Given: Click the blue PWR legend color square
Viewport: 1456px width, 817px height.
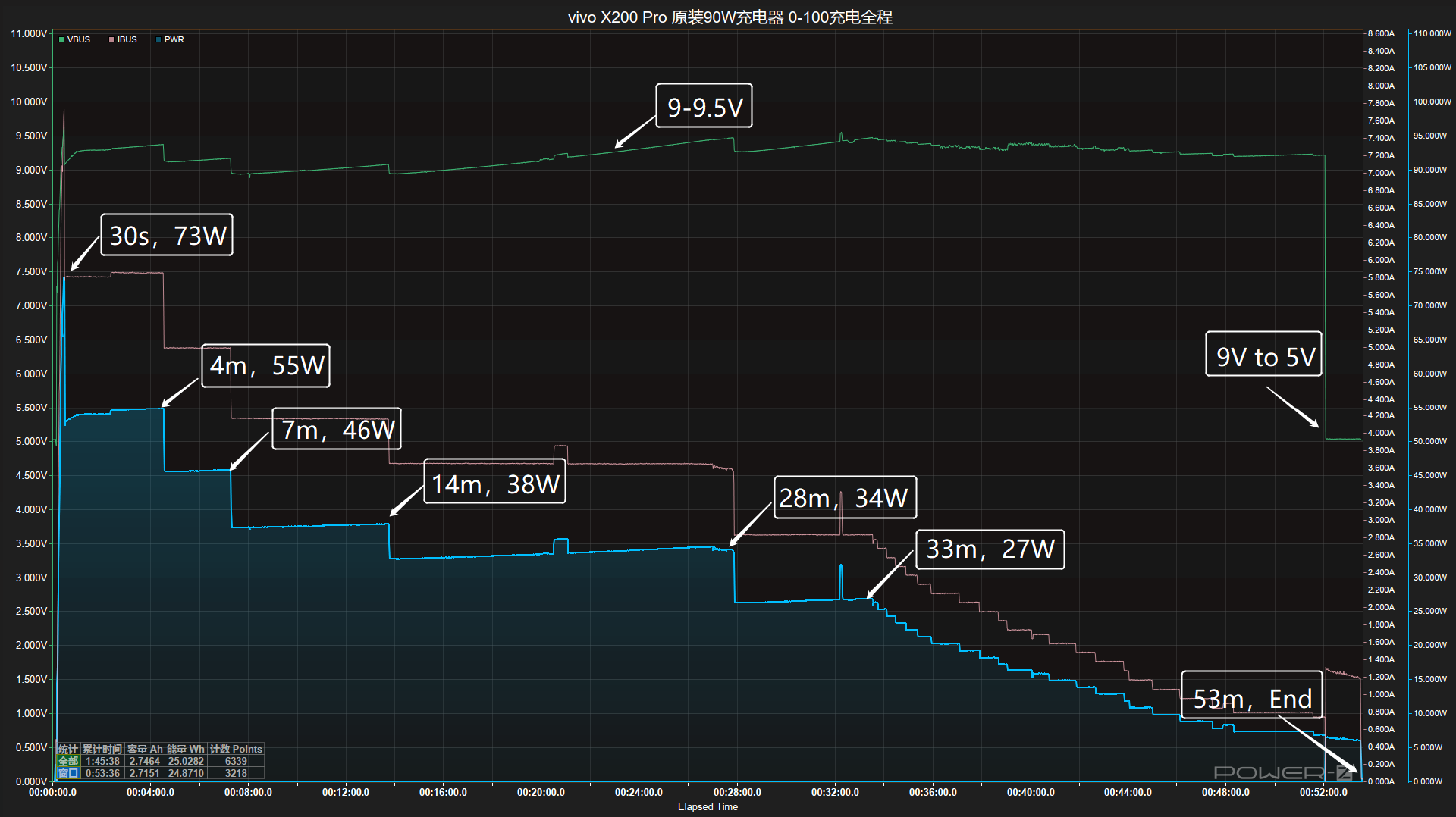Looking at the screenshot, I should (x=158, y=39).
